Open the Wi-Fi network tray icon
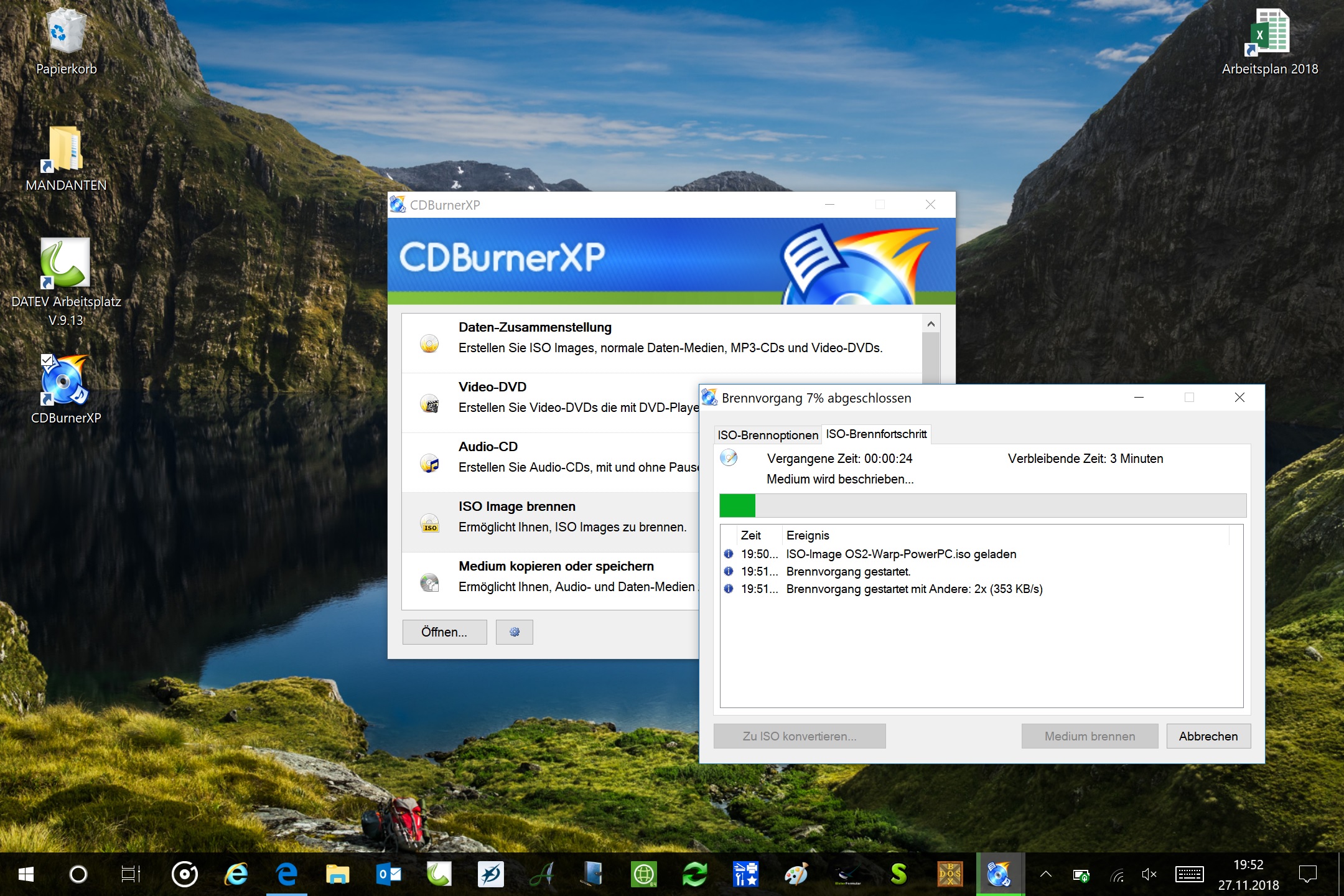 click(1118, 875)
